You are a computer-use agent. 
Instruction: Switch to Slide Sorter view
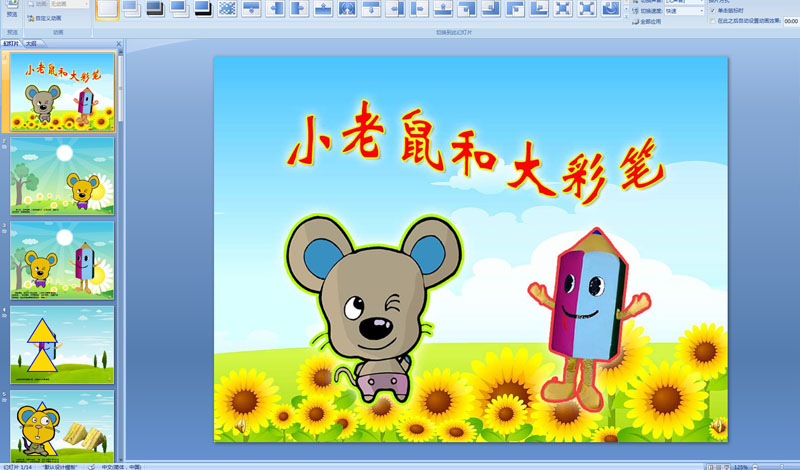point(718,467)
